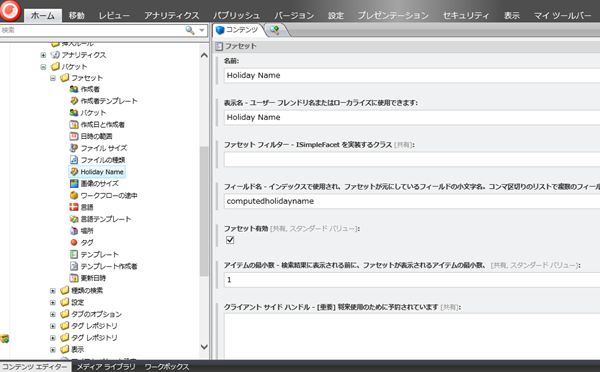Collapse the バケット folder node
The width and height of the screenshot is (600, 372).
43,67
